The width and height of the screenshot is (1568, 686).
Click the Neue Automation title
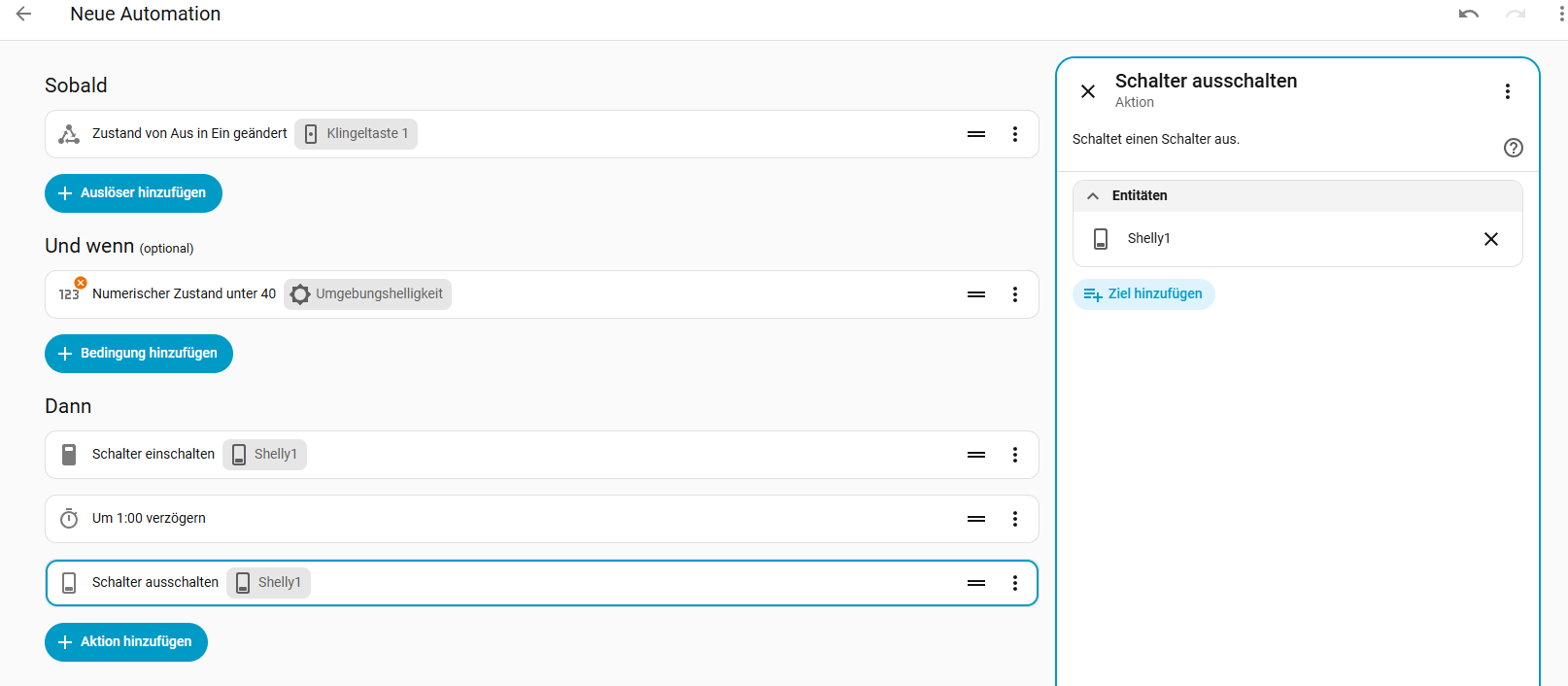(146, 14)
